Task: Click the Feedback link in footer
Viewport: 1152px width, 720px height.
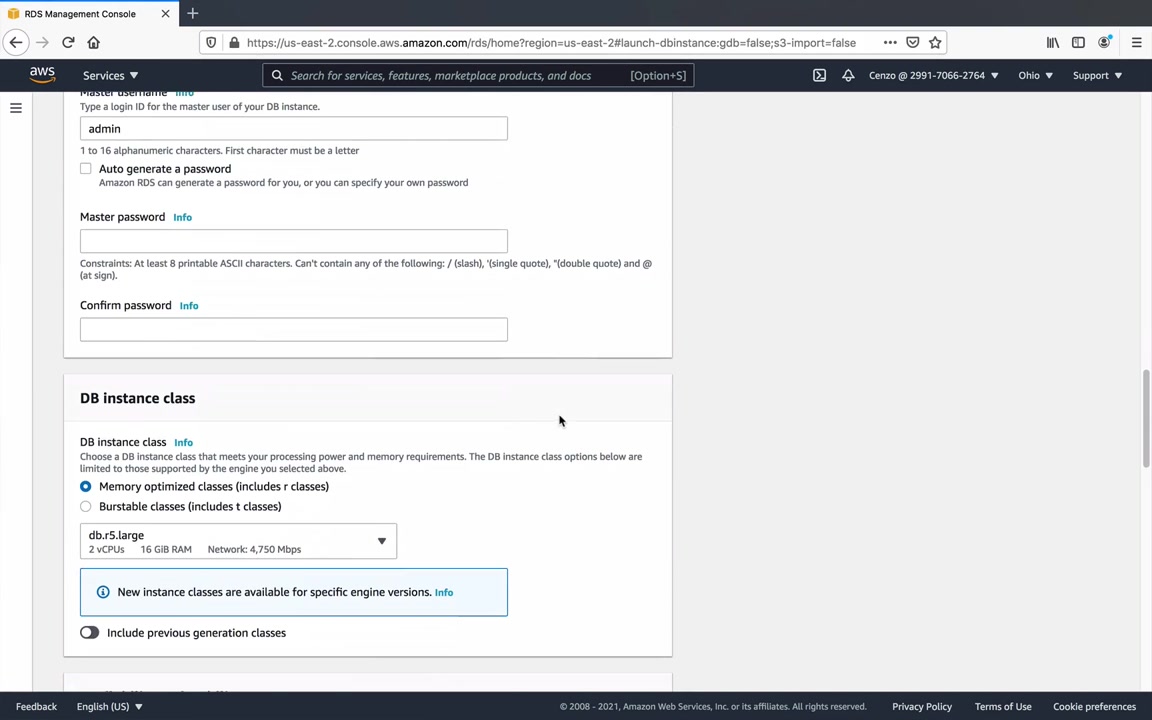Action: coord(36,706)
